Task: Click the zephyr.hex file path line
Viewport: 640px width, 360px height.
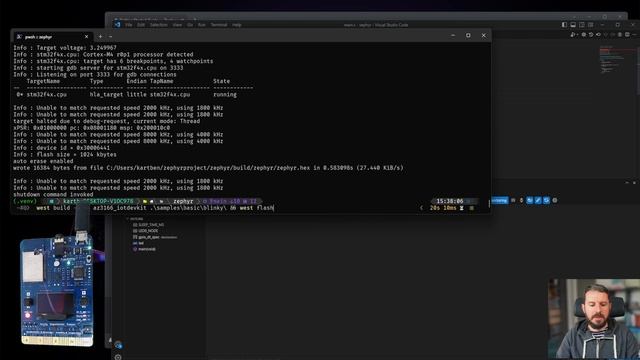Action: pos(208,168)
